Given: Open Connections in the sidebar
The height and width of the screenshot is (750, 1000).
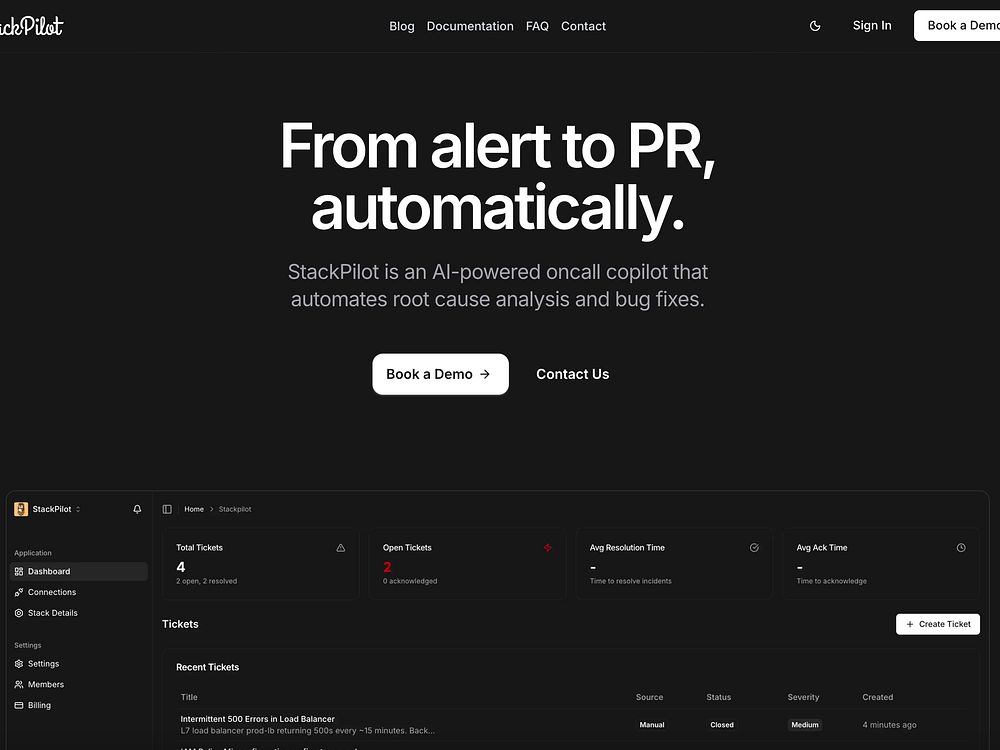Looking at the screenshot, I should tap(79, 592).
